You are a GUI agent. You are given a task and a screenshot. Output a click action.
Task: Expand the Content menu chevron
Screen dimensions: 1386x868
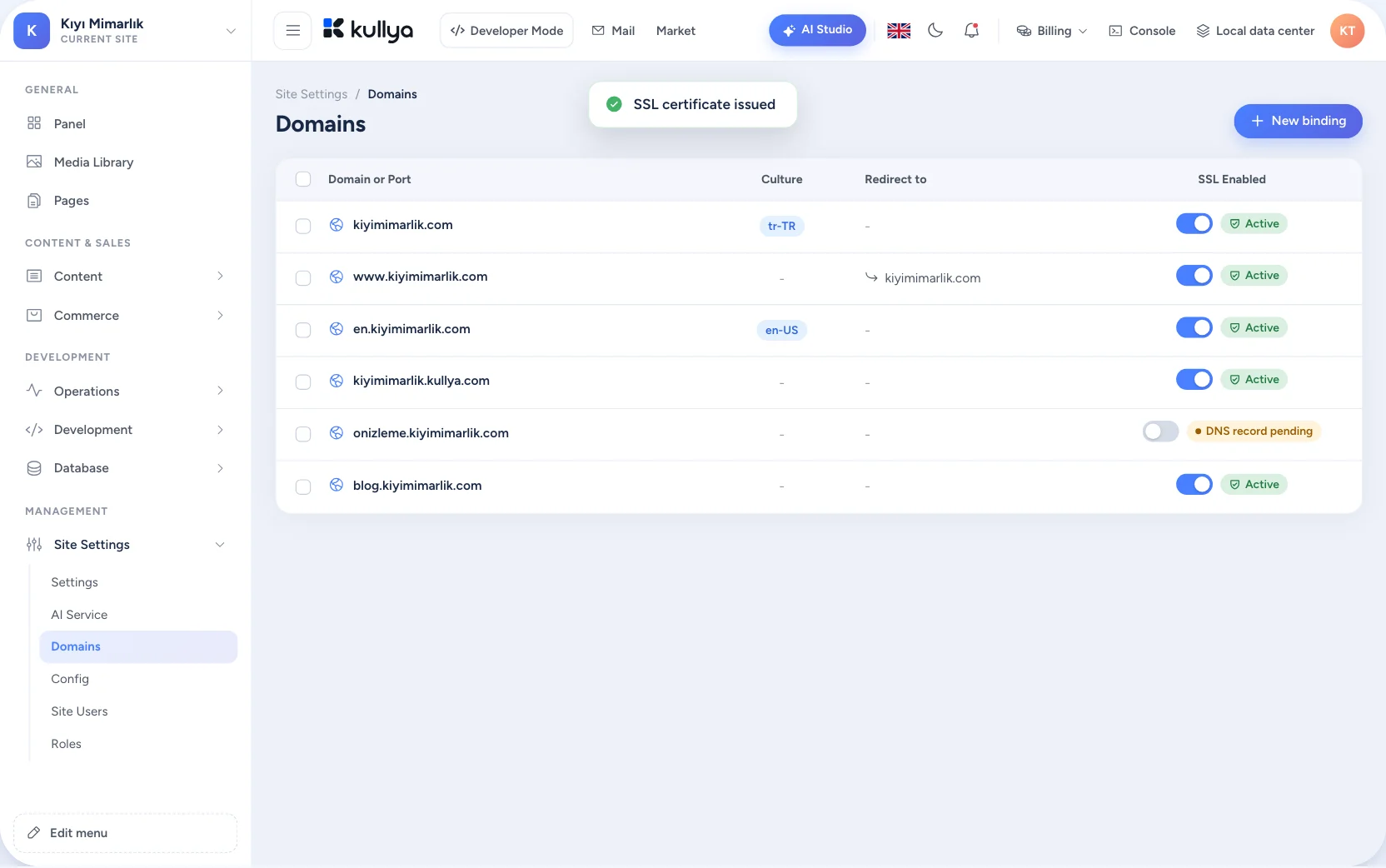coord(220,276)
